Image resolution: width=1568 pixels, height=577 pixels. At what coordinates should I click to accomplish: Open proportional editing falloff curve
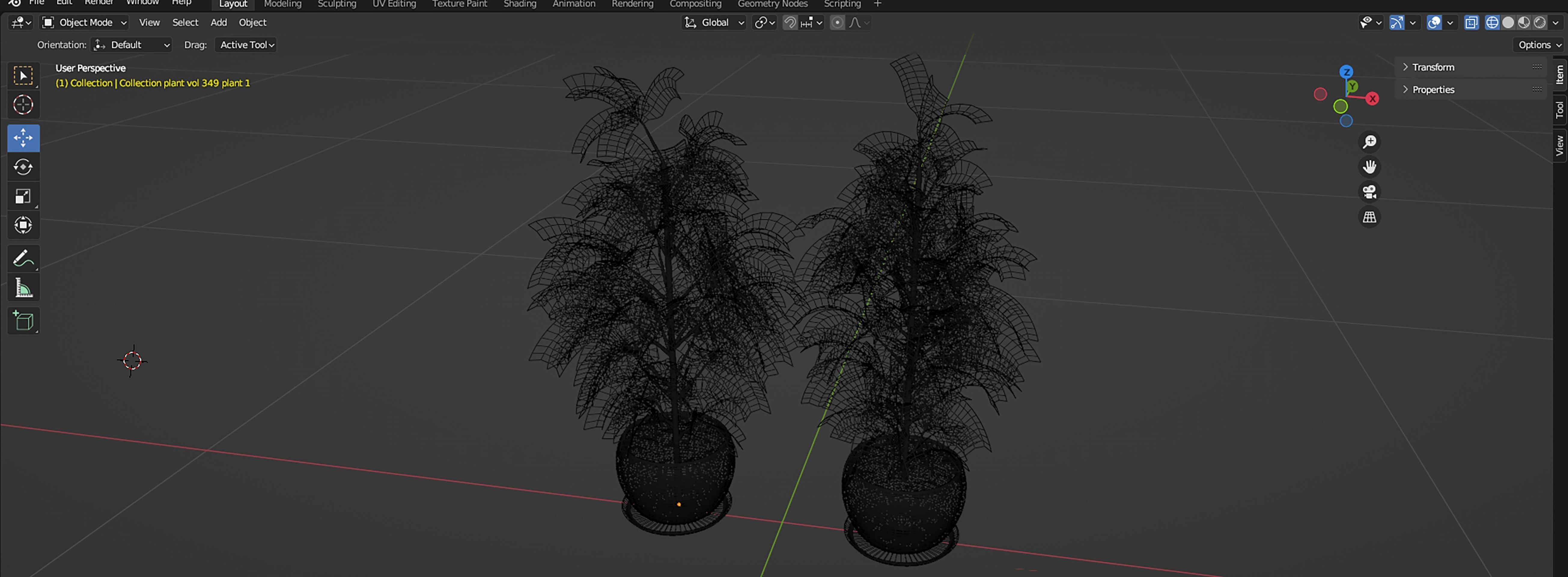859,23
